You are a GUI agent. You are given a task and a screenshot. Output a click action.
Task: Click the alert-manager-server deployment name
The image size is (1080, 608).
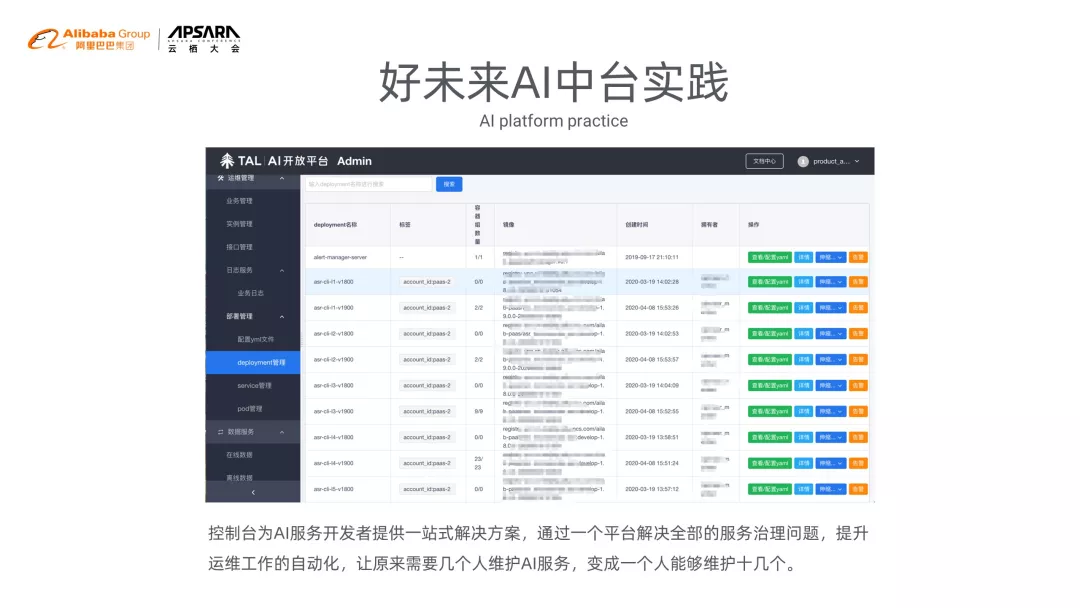(340, 258)
